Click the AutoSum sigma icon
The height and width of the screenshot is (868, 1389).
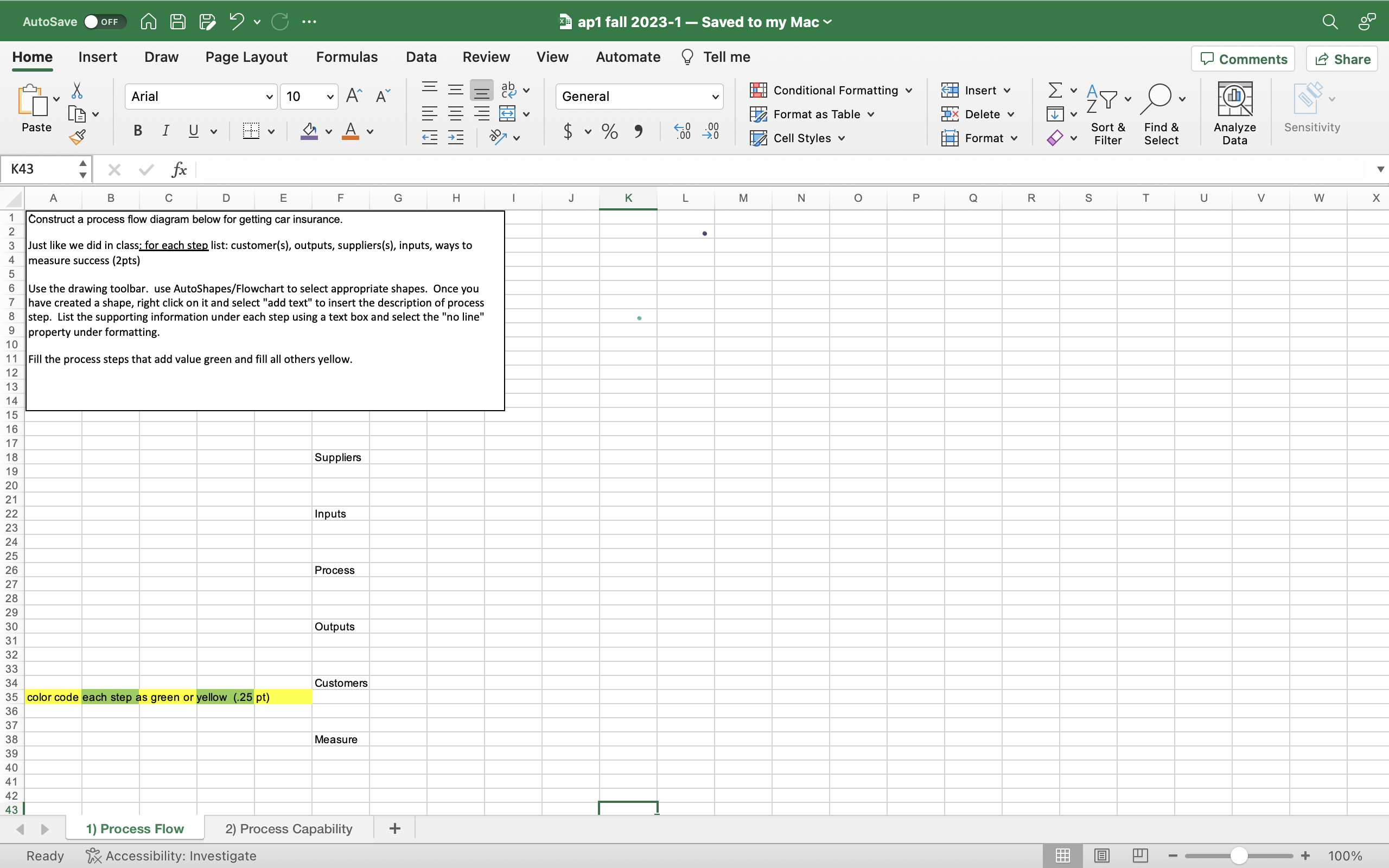1055,90
